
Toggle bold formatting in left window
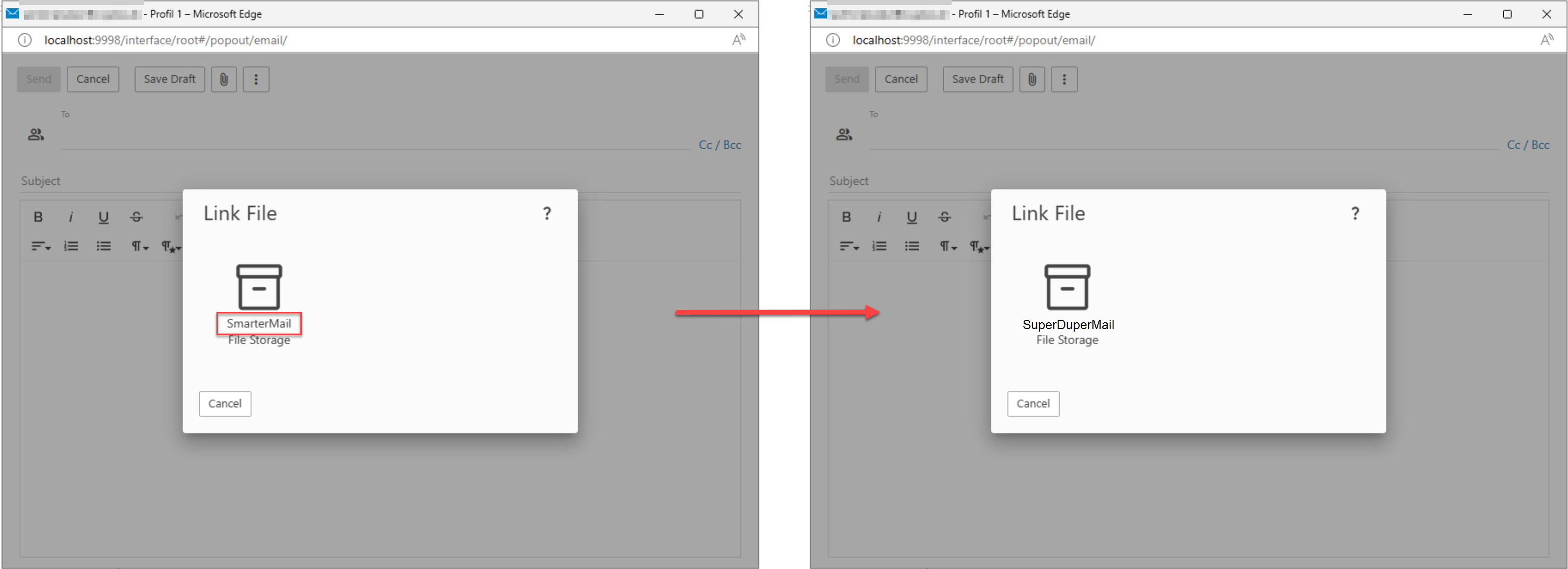pyautogui.click(x=38, y=217)
